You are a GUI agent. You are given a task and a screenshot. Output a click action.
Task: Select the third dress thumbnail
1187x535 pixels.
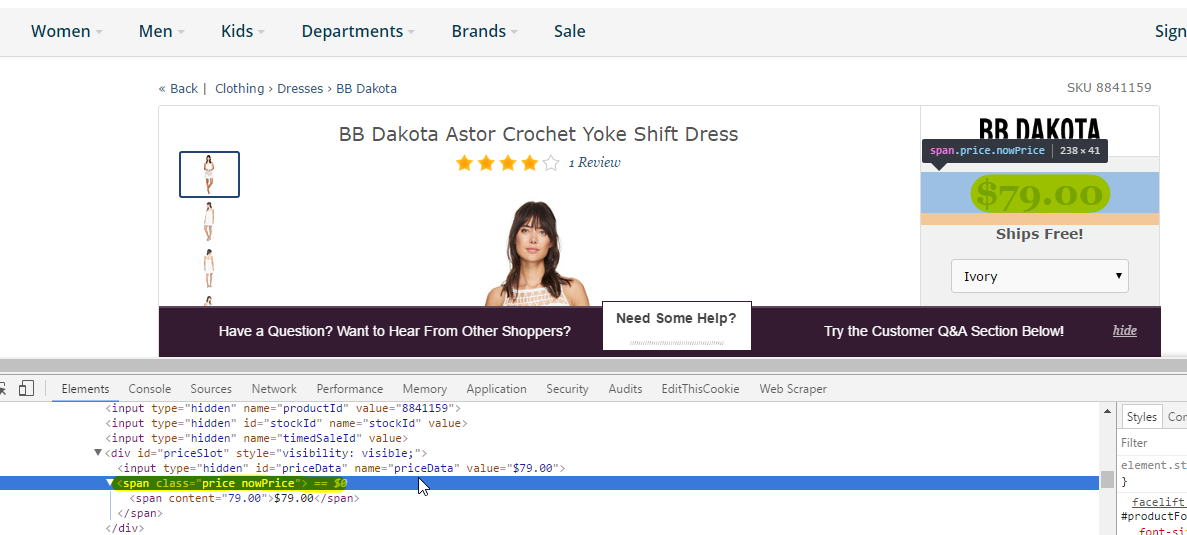point(209,268)
